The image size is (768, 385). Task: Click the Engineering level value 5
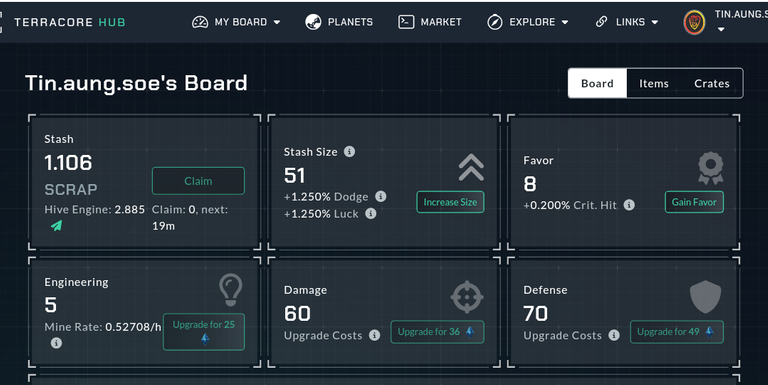50,305
